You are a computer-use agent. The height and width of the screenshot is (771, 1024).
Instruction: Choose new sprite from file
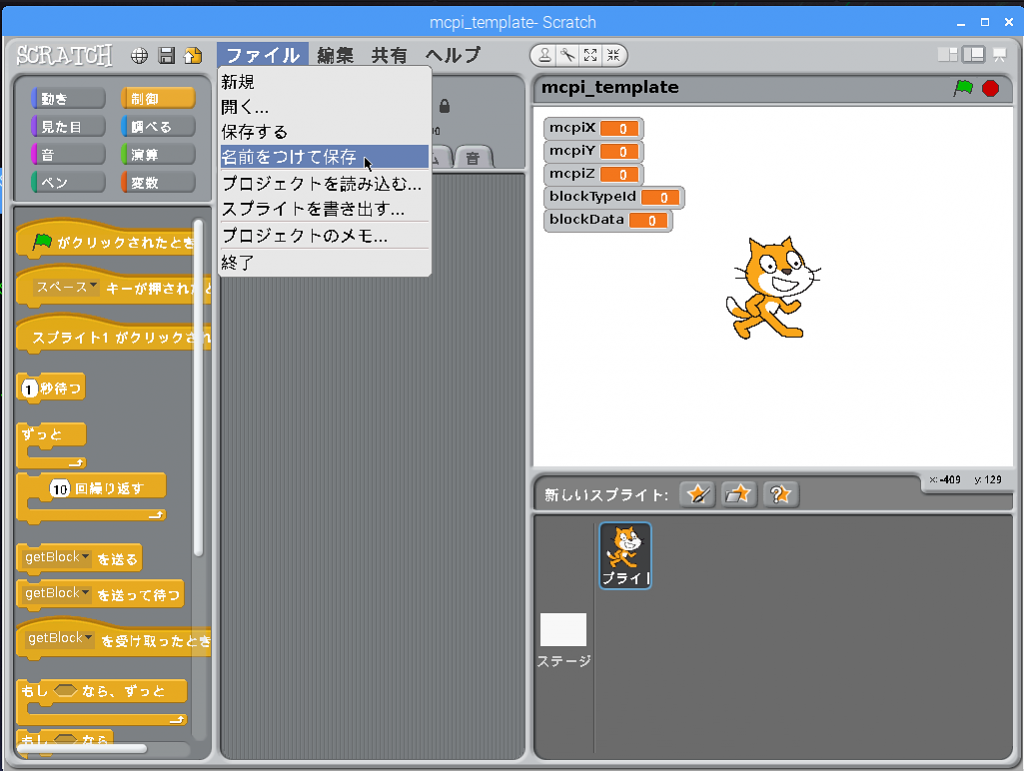(739, 494)
